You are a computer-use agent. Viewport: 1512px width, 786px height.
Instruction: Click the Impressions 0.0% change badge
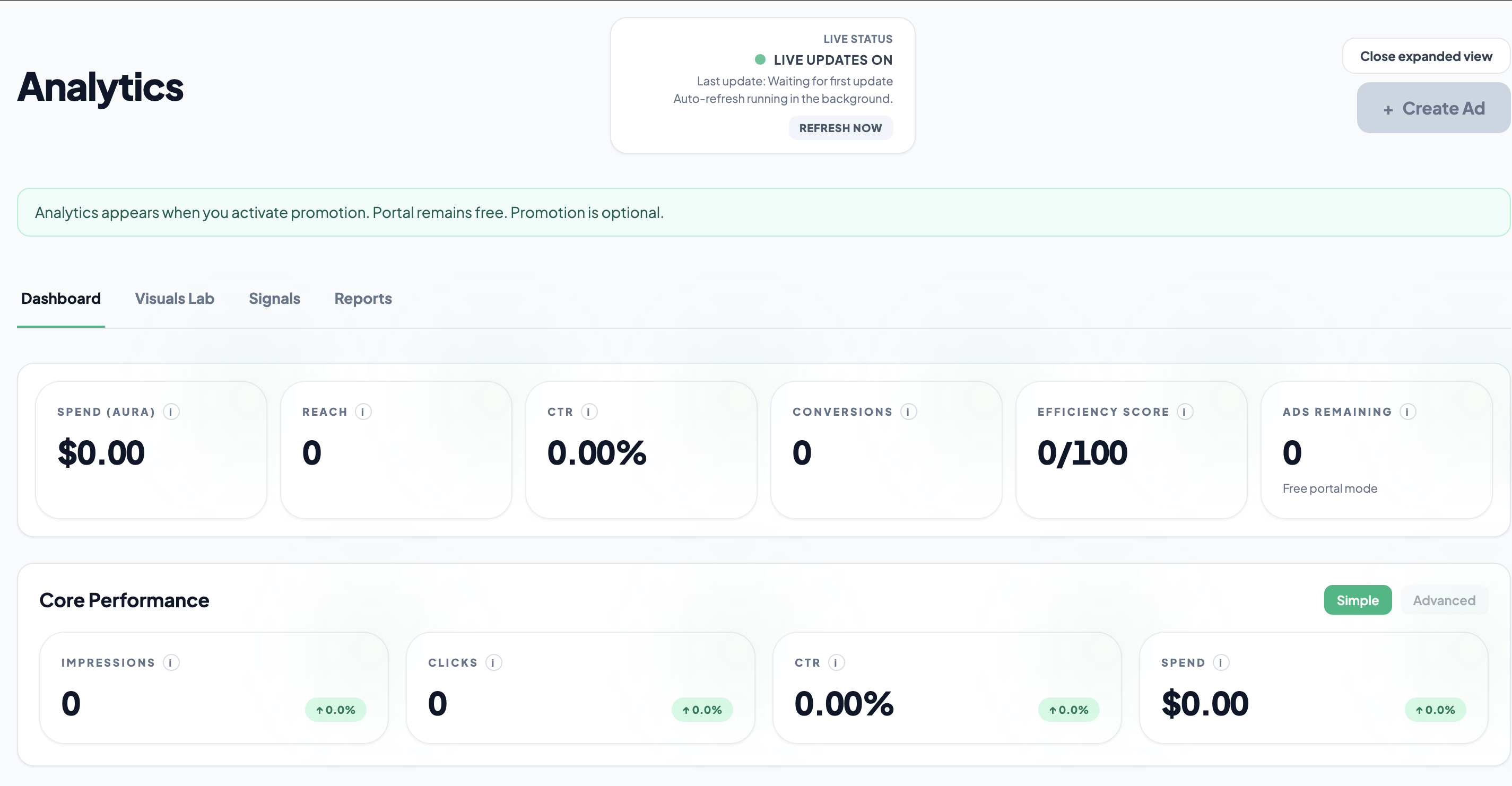pyautogui.click(x=335, y=710)
